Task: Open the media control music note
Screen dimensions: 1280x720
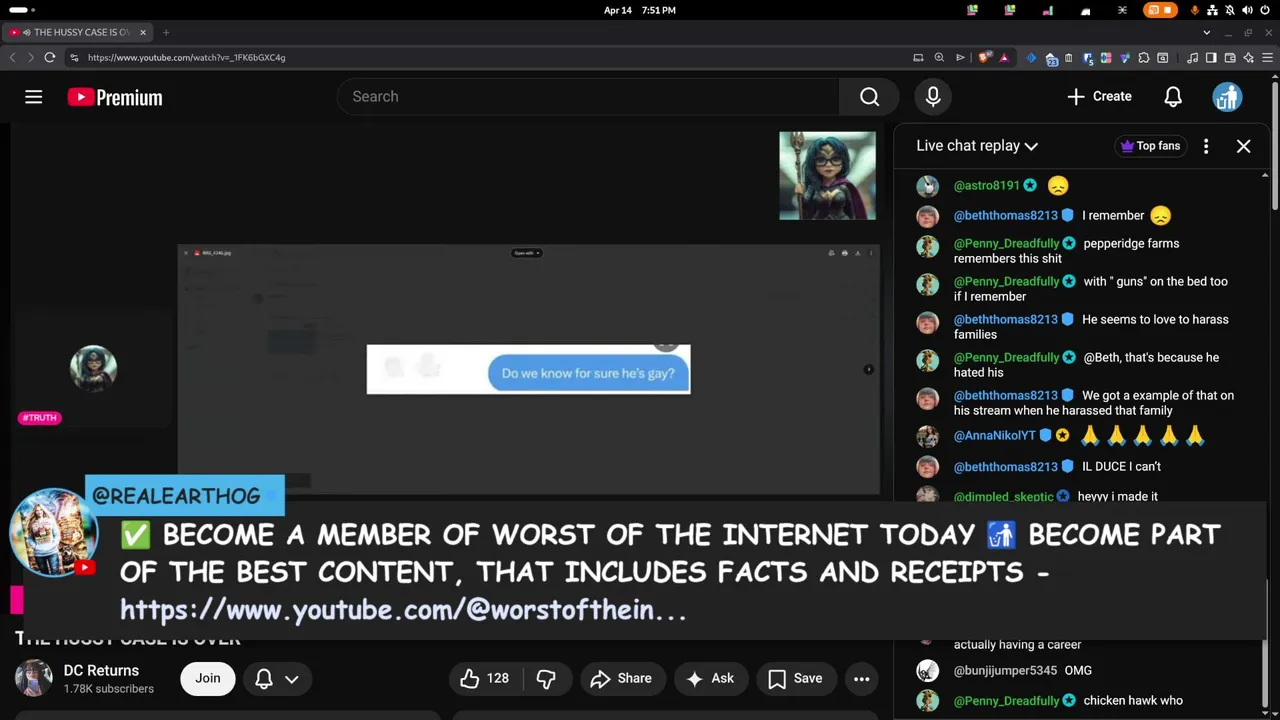Action: (x=1193, y=57)
